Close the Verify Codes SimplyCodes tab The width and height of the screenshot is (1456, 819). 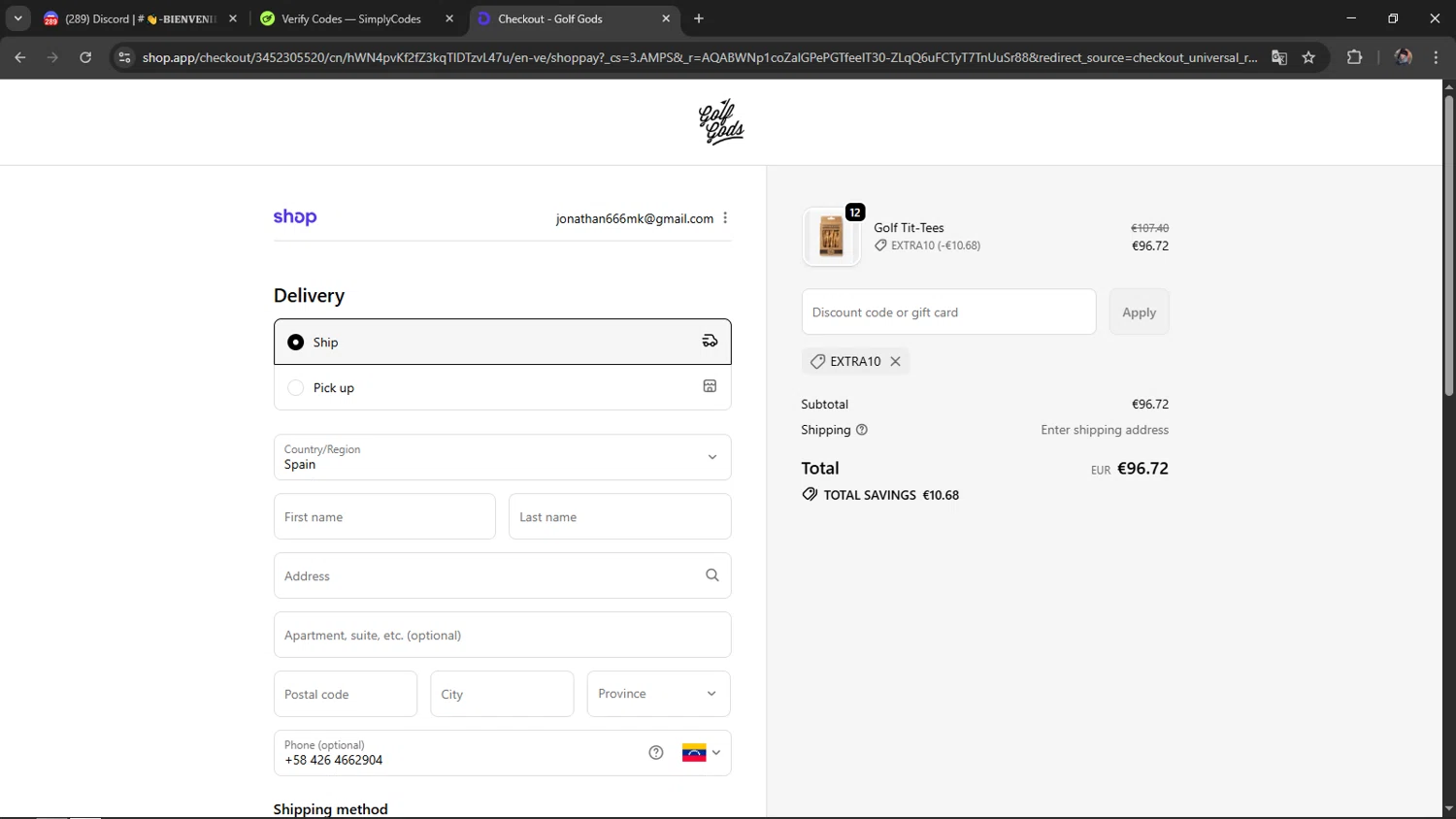point(449,18)
